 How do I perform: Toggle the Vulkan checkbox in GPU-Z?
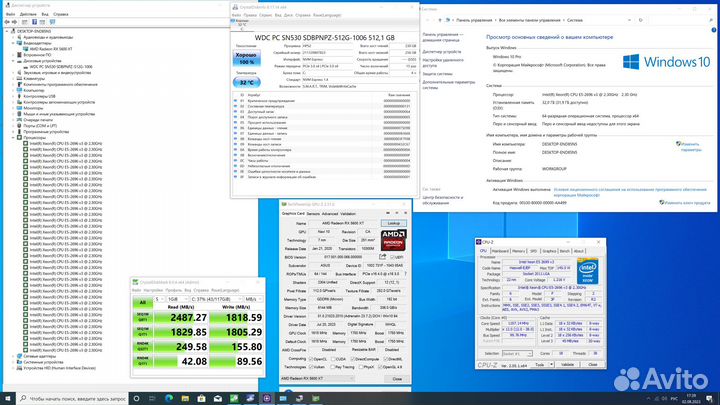311,367
